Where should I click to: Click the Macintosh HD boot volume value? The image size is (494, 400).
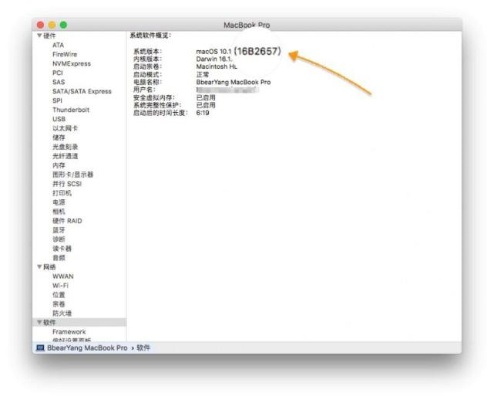(217, 67)
